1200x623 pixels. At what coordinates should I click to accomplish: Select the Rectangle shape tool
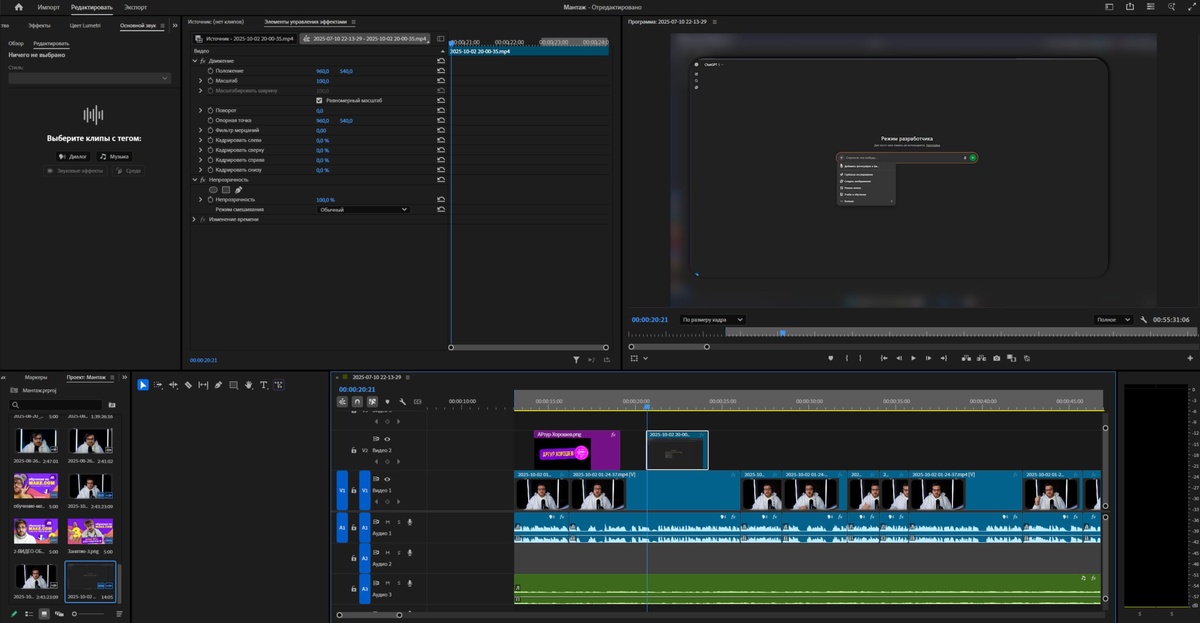coord(233,384)
